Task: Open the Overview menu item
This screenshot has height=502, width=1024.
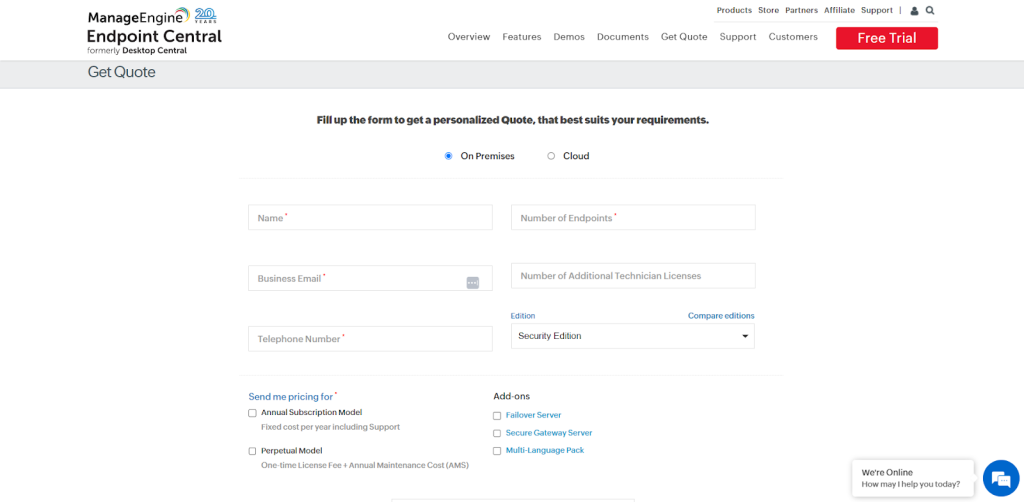Action: click(469, 37)
